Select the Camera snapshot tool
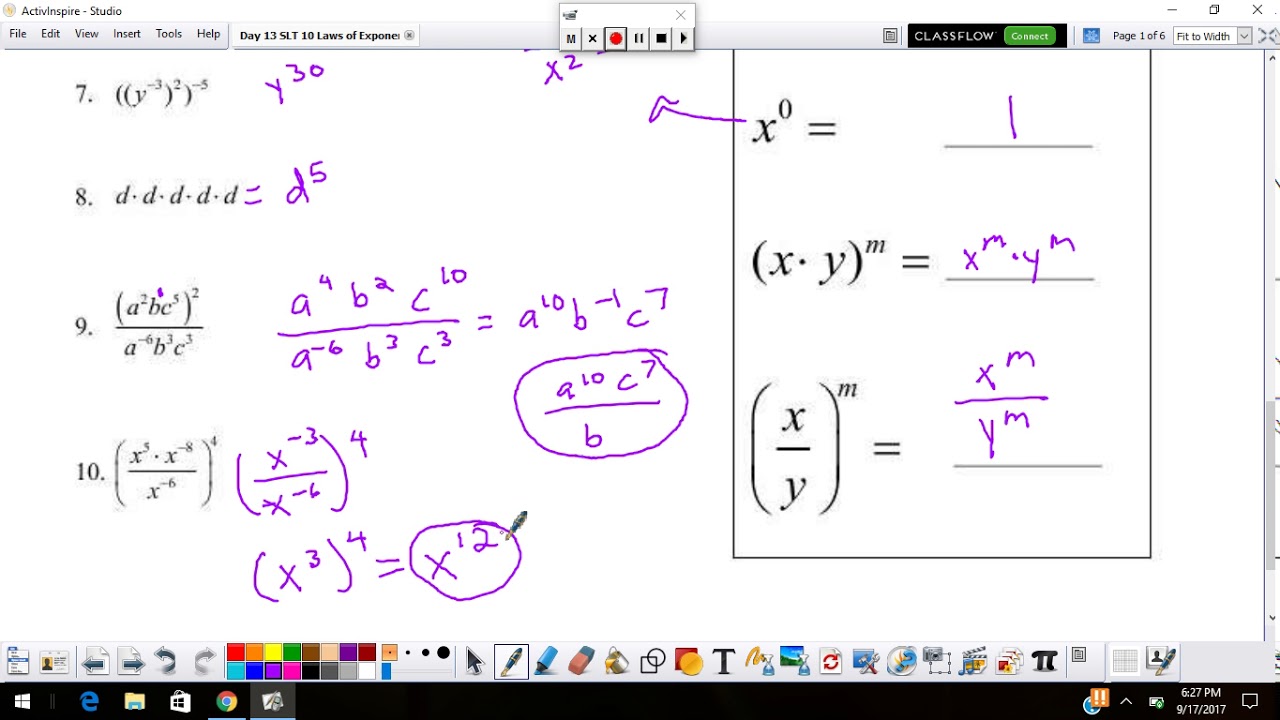This screenshot has width=1280, height=720. tap(937, 661)
